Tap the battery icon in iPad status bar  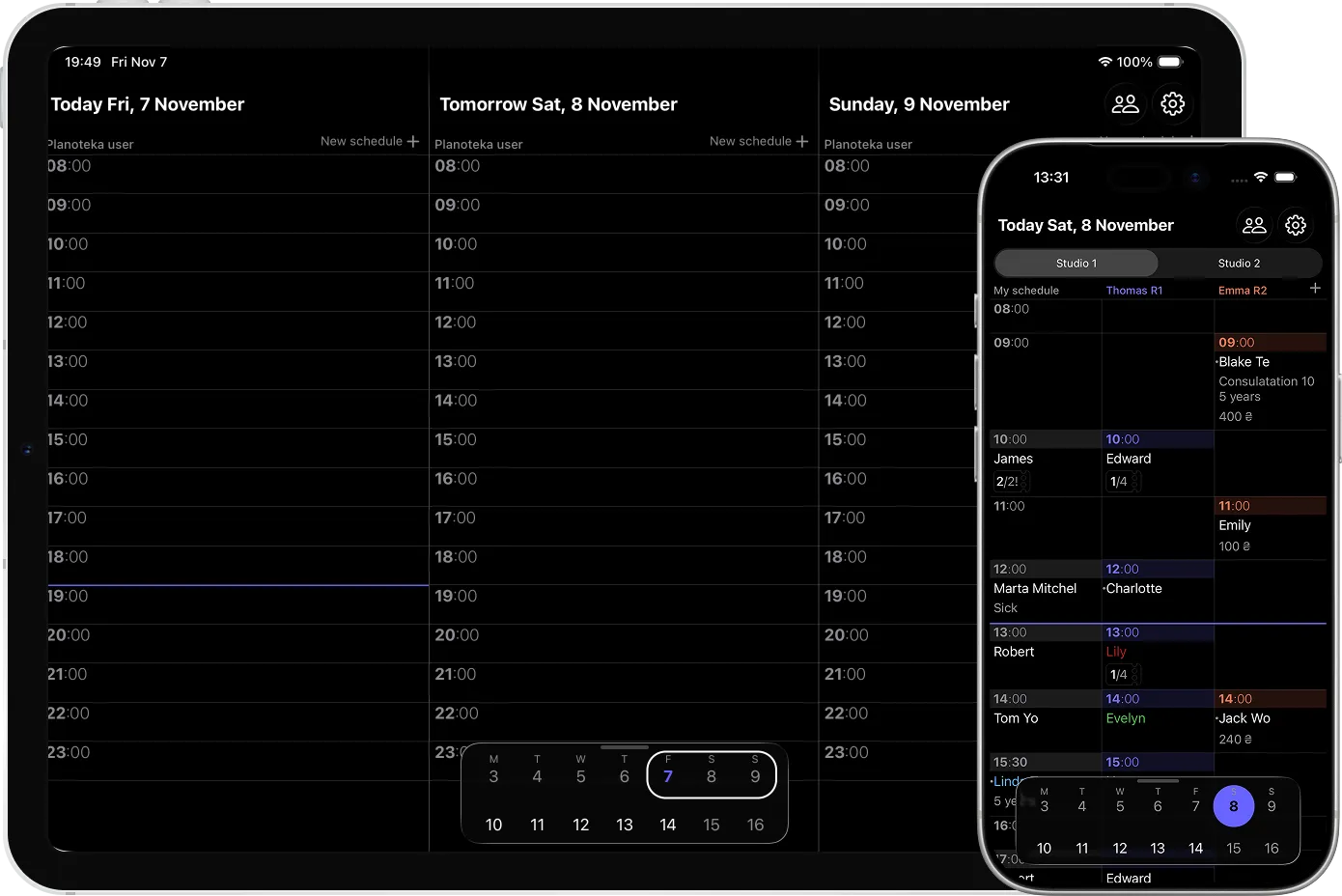coord(1169,62)
